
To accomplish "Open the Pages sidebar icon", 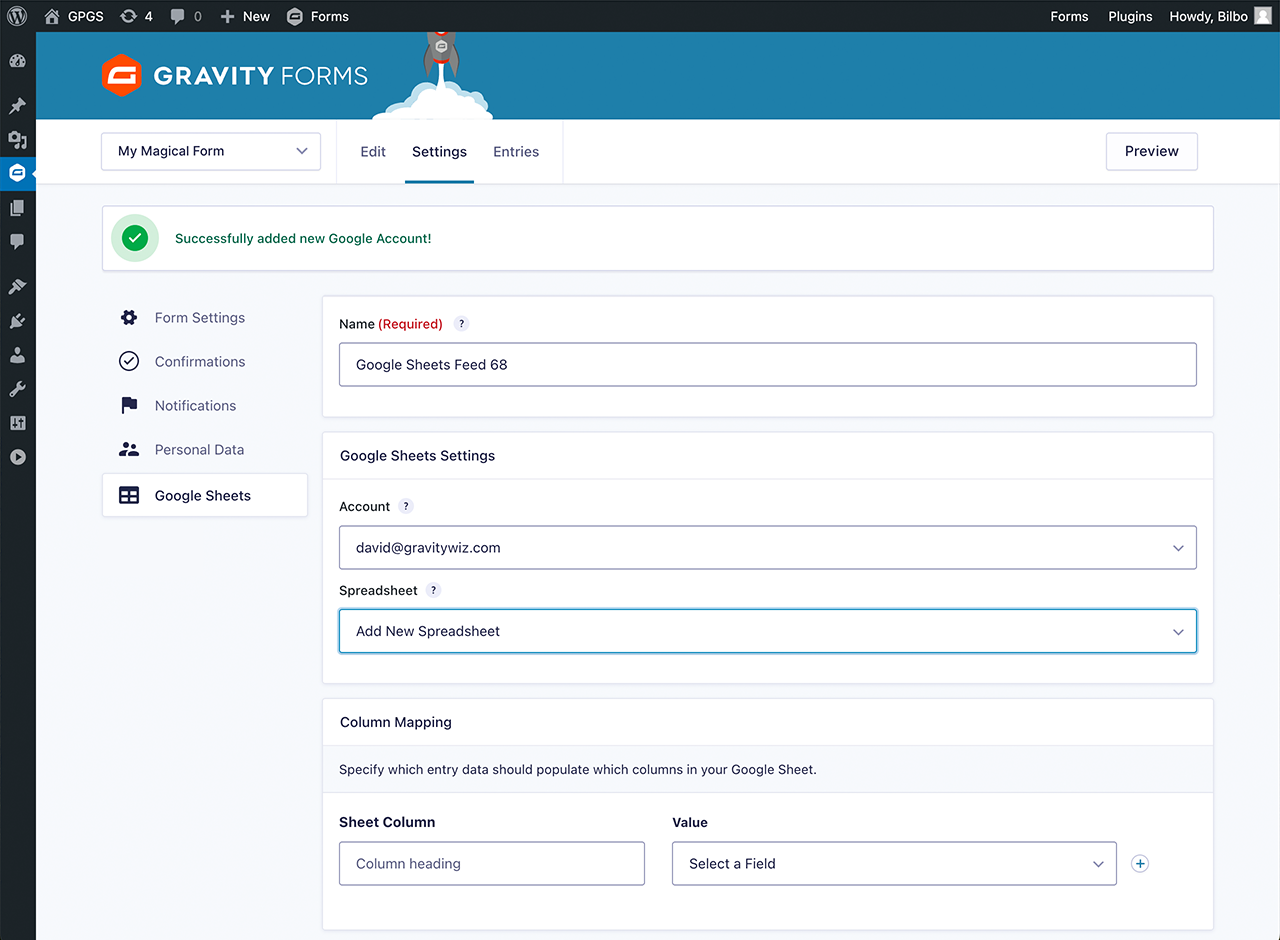I will [x=17, y=208].
